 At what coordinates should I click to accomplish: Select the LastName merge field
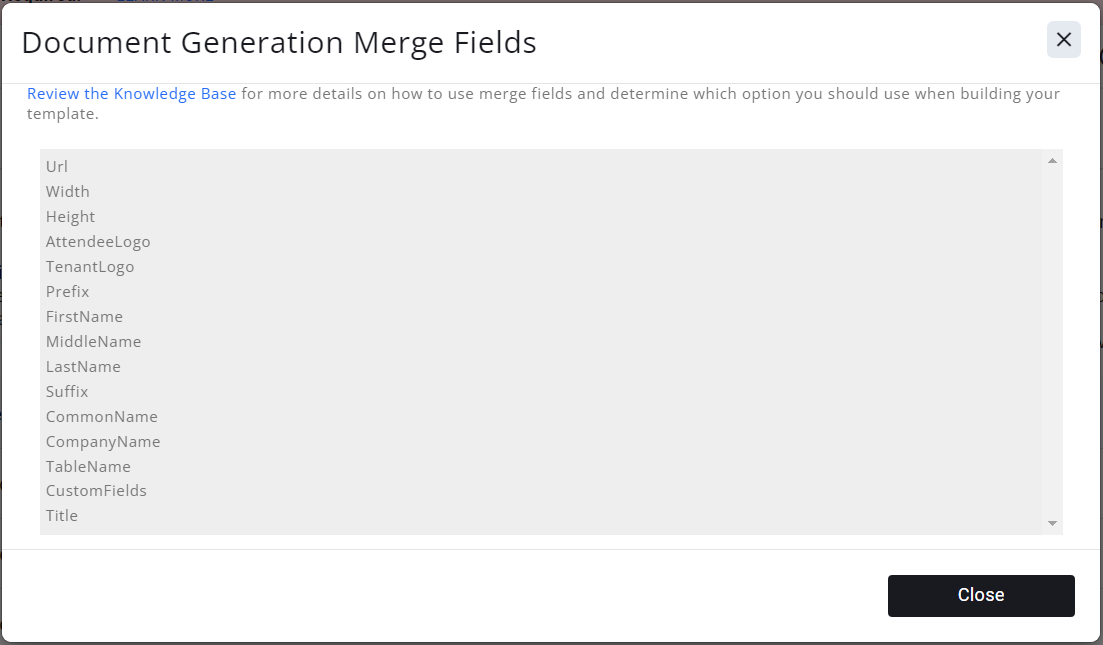[83, 367]
